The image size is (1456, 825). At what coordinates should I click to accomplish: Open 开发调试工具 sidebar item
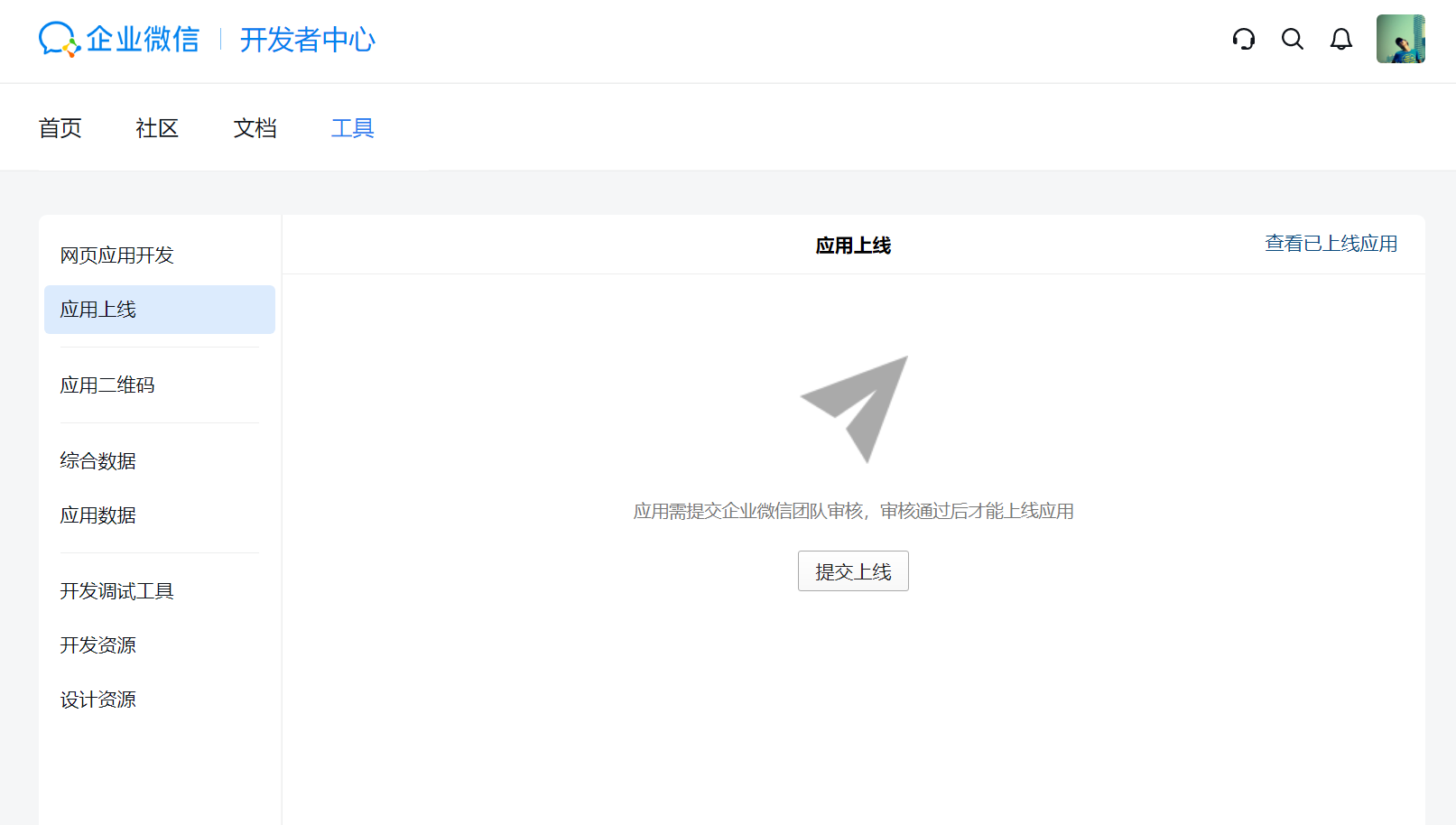(116, 591)
